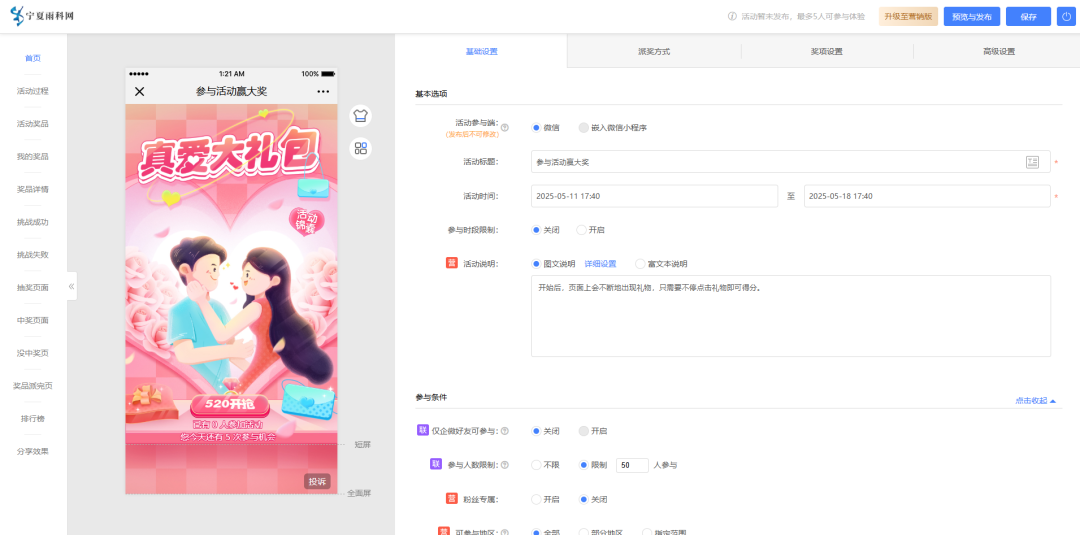Click the 联 badge beside 参与人数限制
Image resolution: width=1080 pixels, height=535 pixels.
pyautogui.click(x=435, y=465)
